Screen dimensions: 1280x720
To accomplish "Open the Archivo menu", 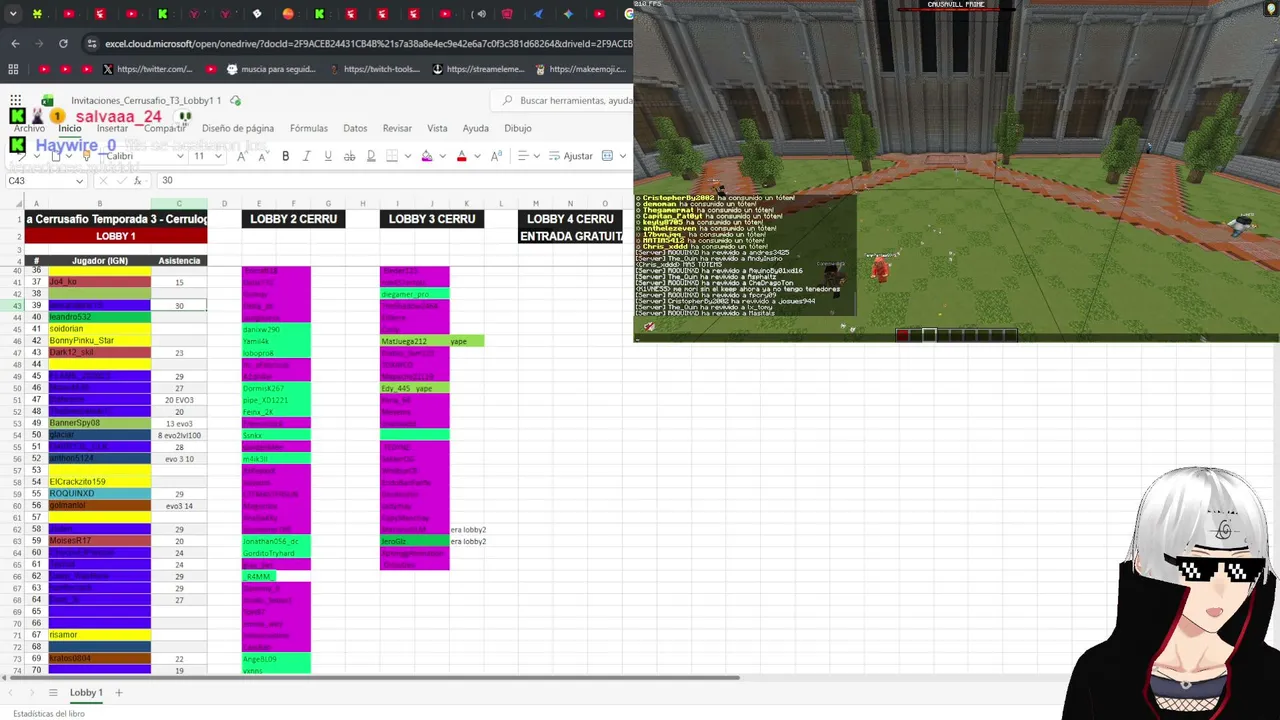I will click(x=29, y=128).
